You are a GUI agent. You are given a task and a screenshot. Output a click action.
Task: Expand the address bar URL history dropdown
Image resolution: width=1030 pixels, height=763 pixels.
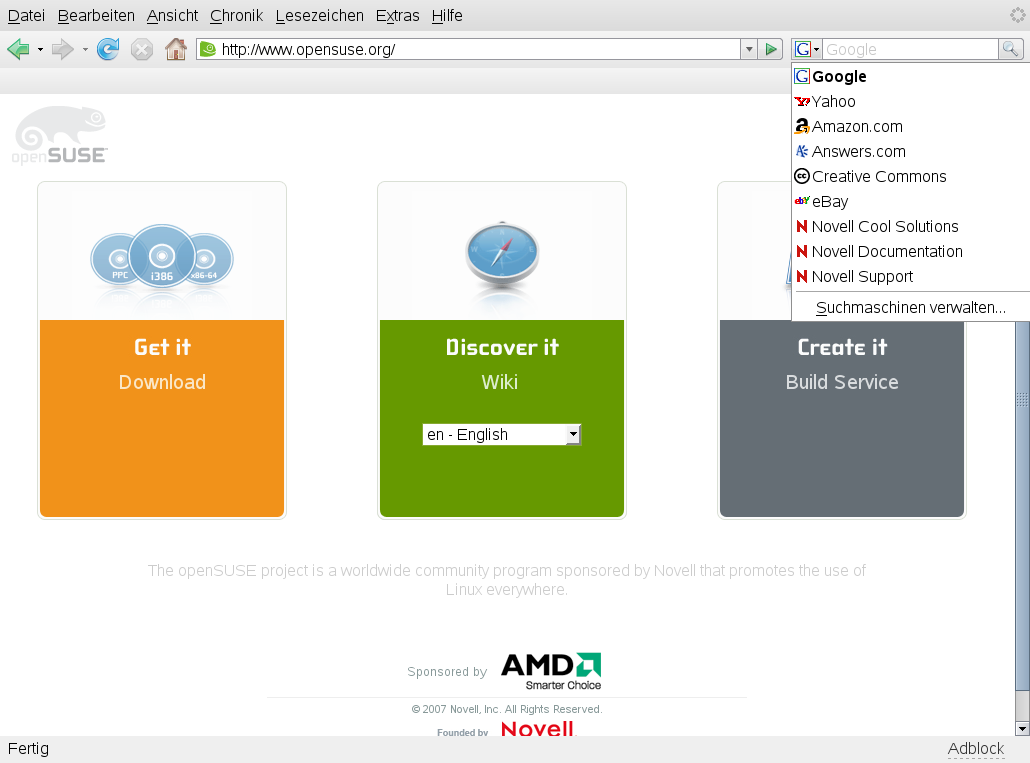(x=749, y=49)
